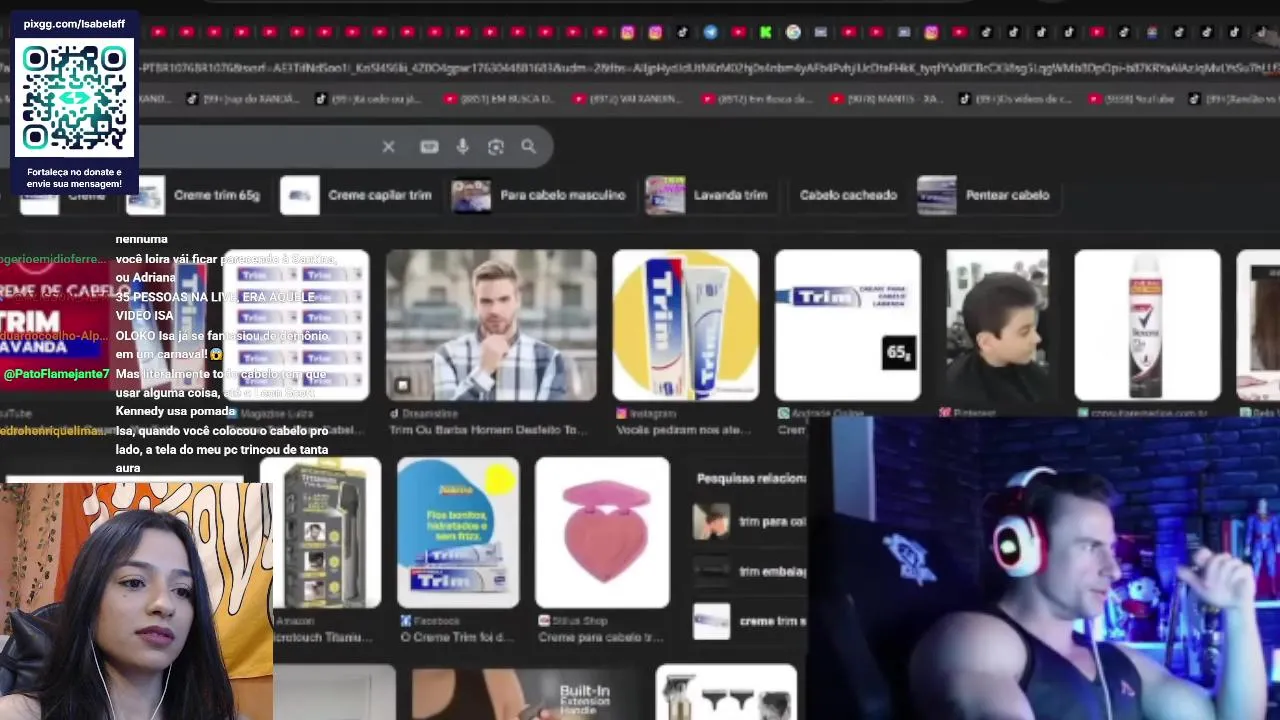Click the magnifying glass search icon
Viewport: 1280px width, 720px height.
click(x=528, y=147)
